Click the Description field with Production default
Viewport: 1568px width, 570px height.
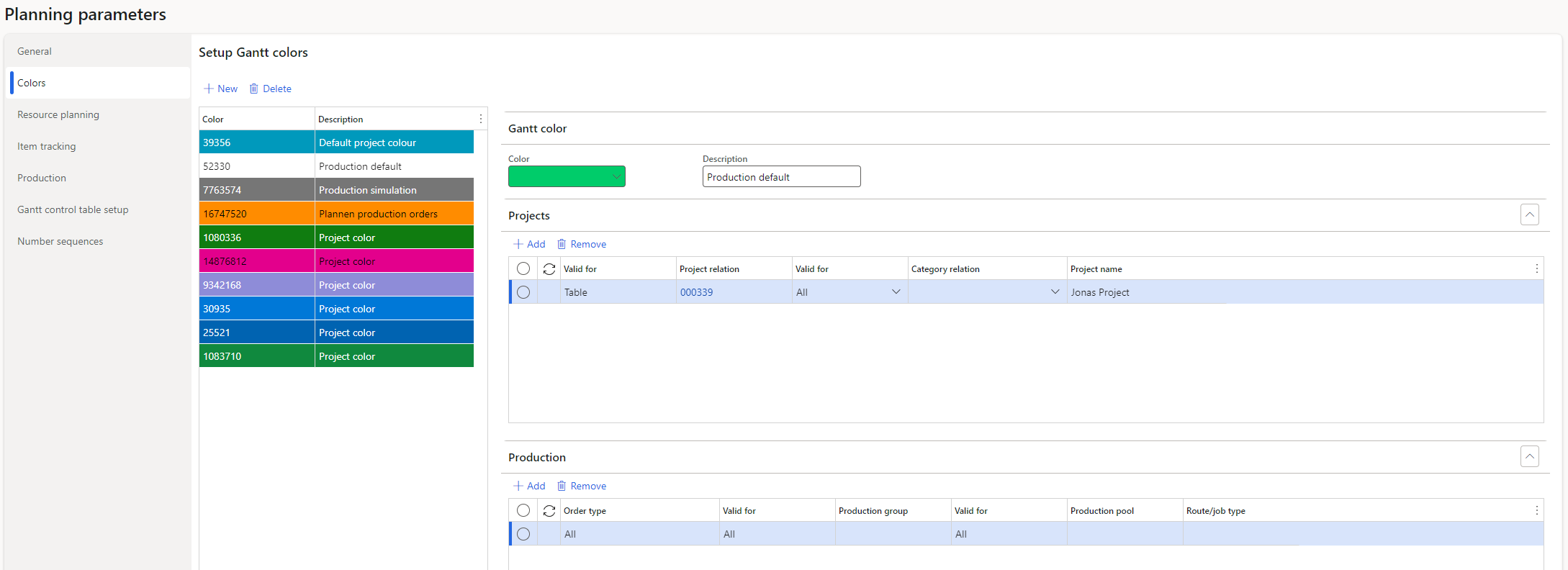pos(781,176)
